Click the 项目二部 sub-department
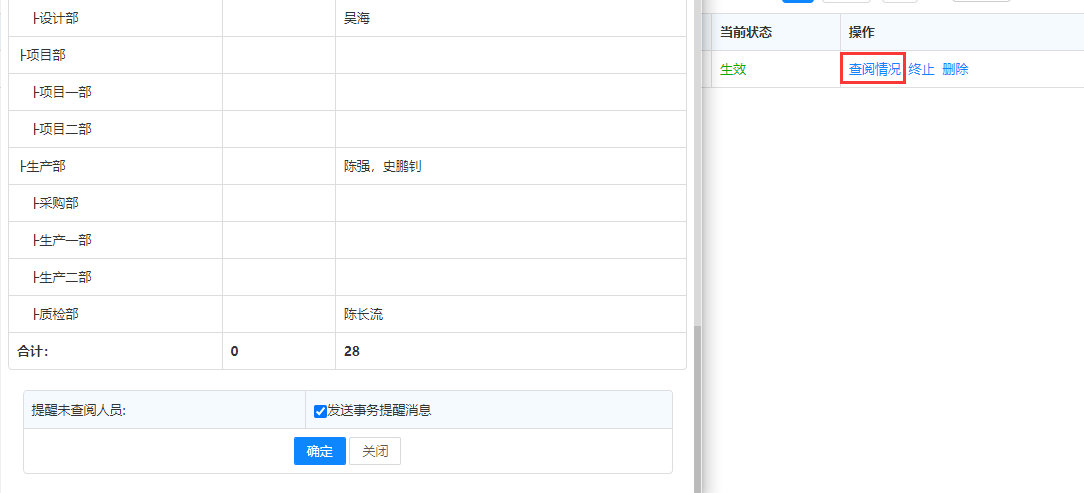Screen dimensions: 1084x493 point(64,129)
